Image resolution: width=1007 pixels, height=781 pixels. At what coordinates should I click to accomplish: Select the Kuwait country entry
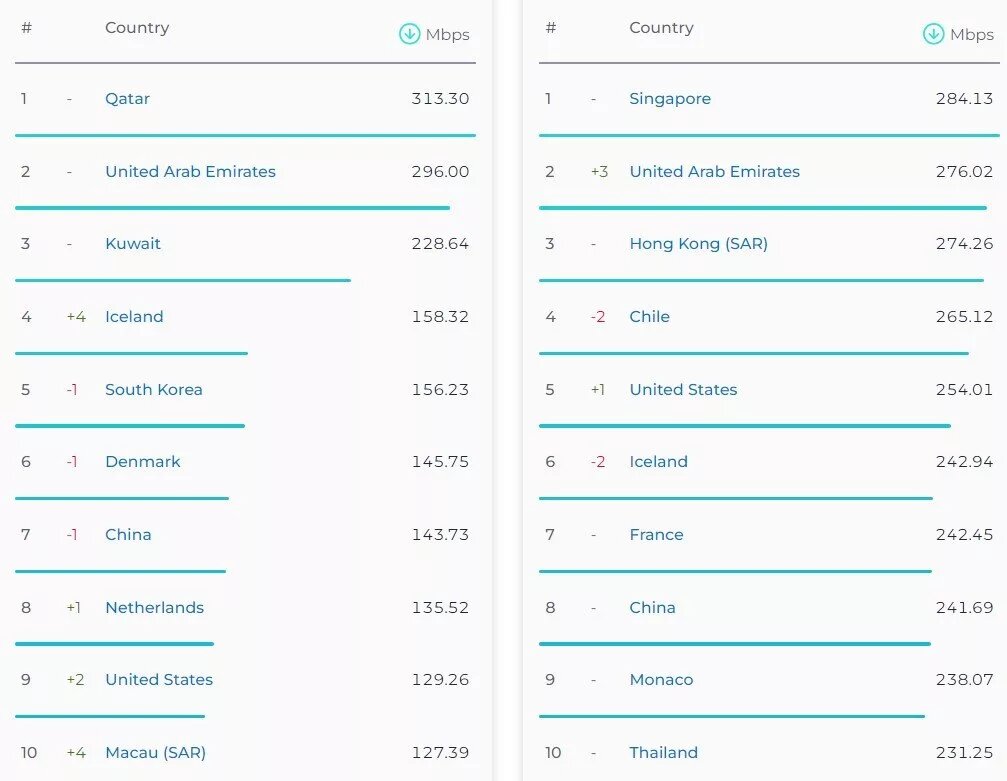(x=133, y=244)
